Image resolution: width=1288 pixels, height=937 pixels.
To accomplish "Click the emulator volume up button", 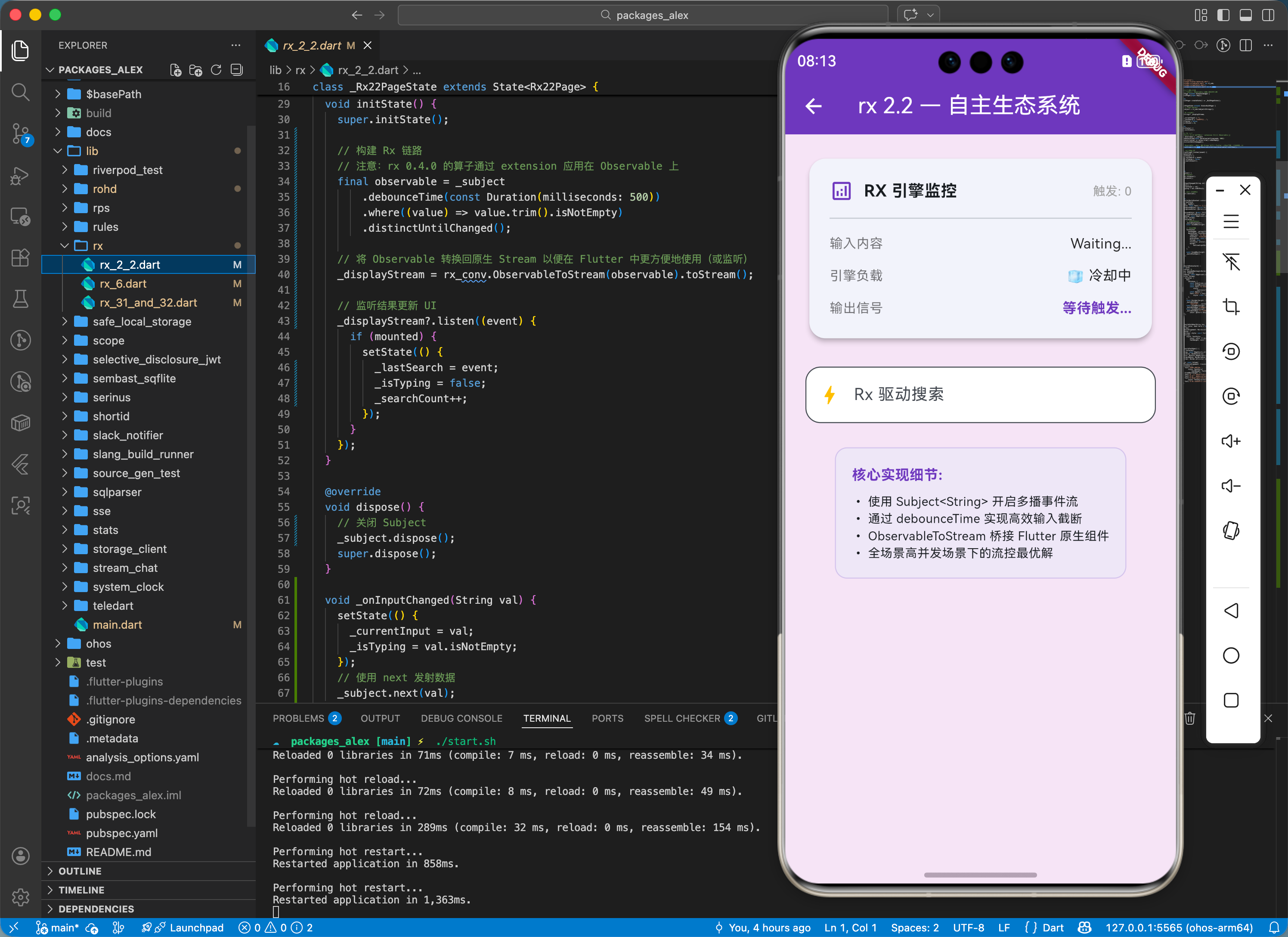I will [x=1230, y=441].
